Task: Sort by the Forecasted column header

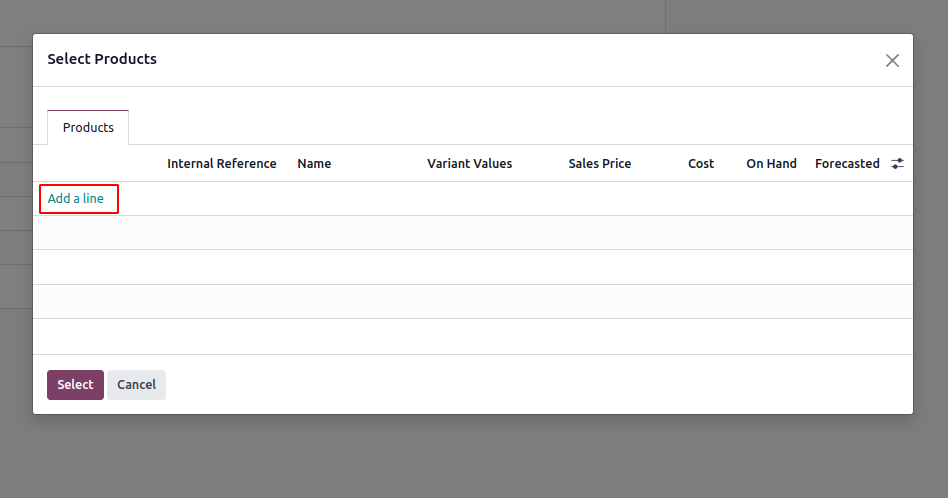Action: (846, 164)
